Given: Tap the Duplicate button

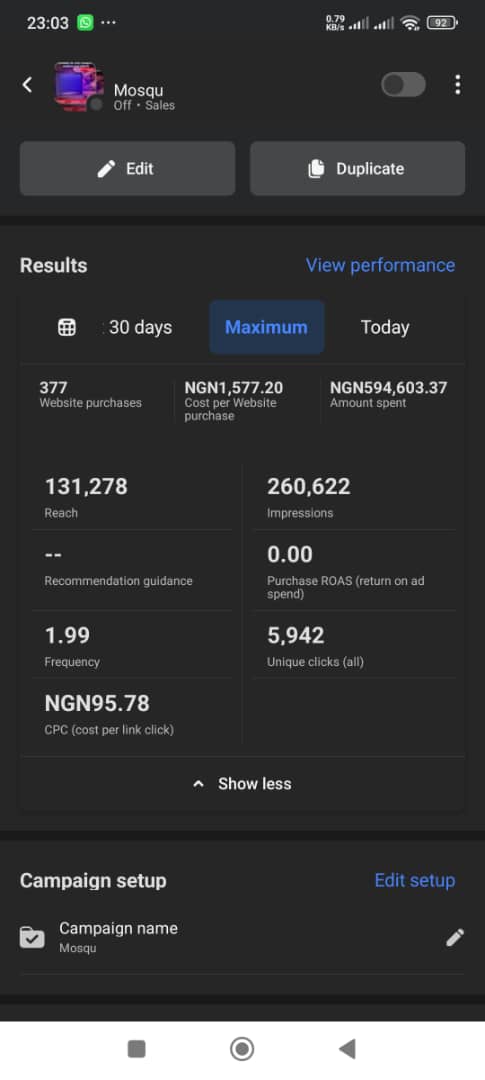Looking at the screenshot, I should 358,169.
